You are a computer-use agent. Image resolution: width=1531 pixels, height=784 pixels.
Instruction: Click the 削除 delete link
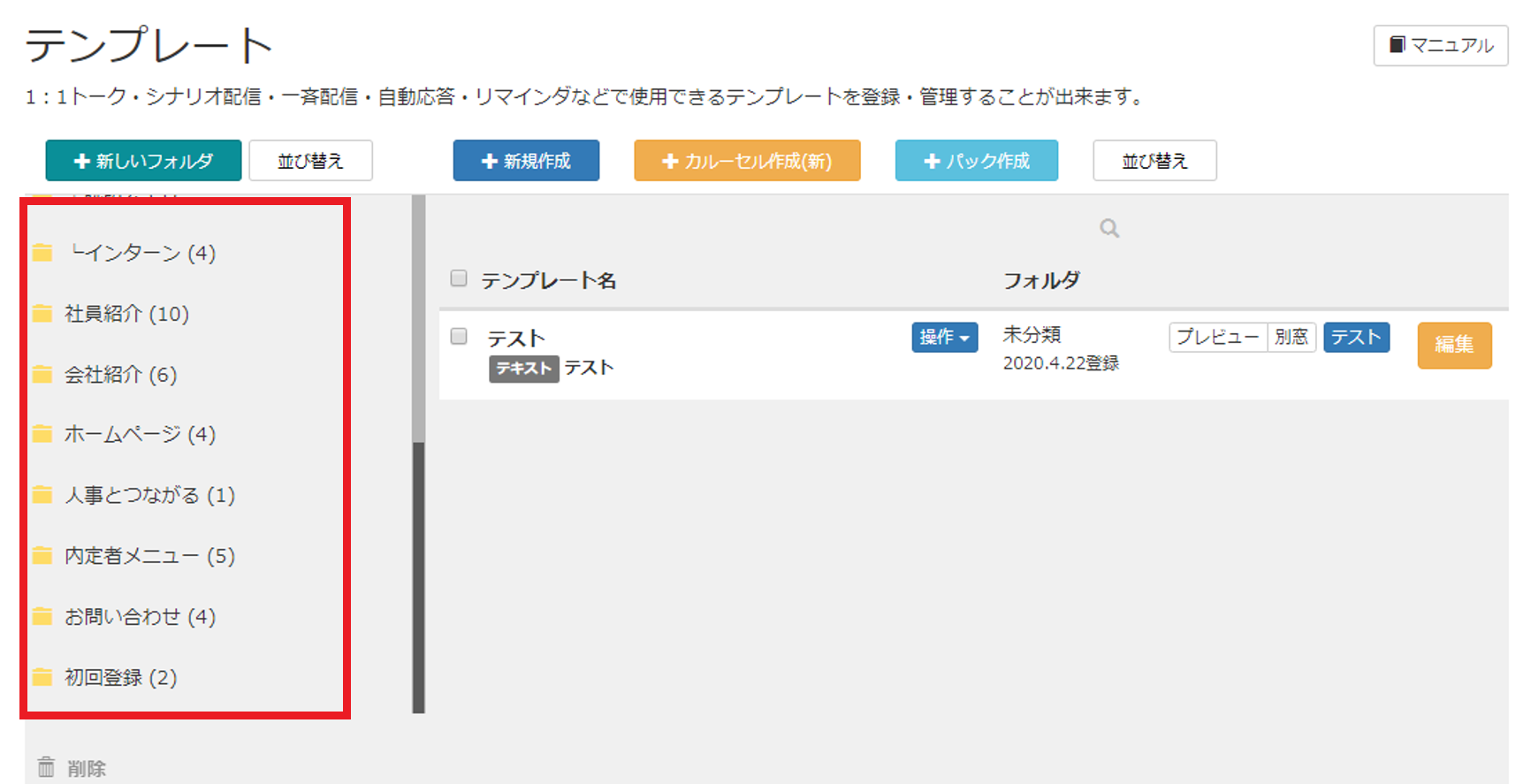87,768
